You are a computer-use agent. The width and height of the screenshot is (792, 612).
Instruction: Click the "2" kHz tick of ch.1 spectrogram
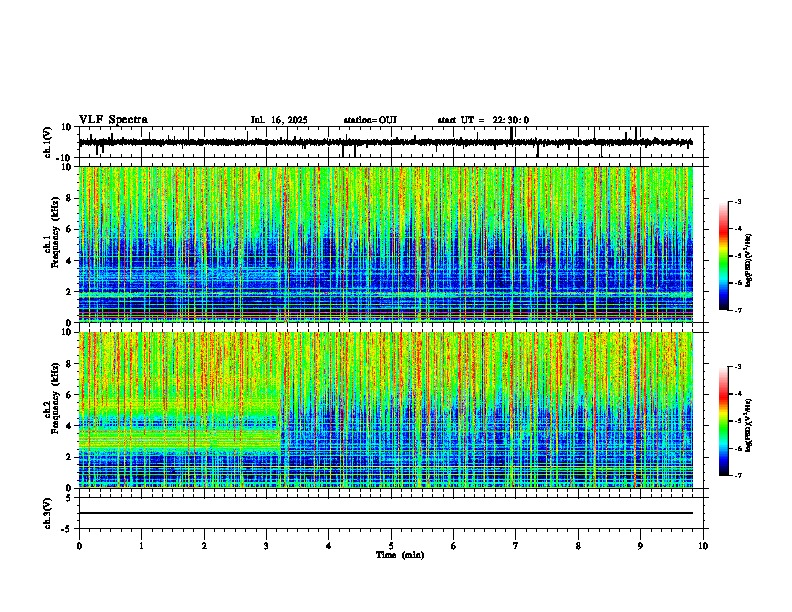[70, 291]
